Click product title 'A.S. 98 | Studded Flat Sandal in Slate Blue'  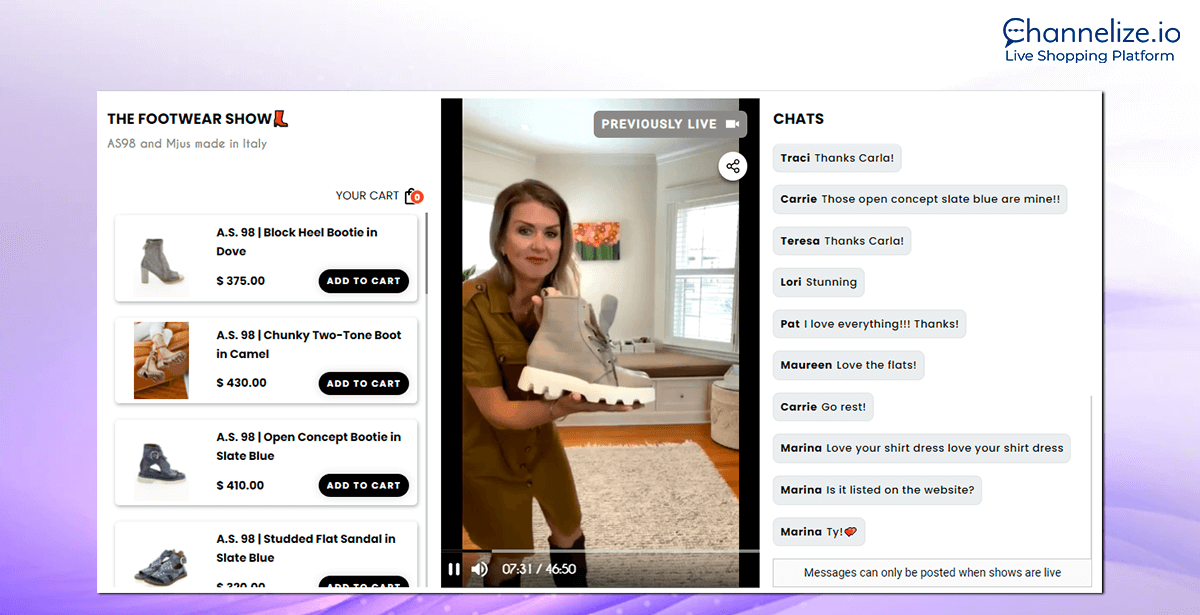point(306,548)
